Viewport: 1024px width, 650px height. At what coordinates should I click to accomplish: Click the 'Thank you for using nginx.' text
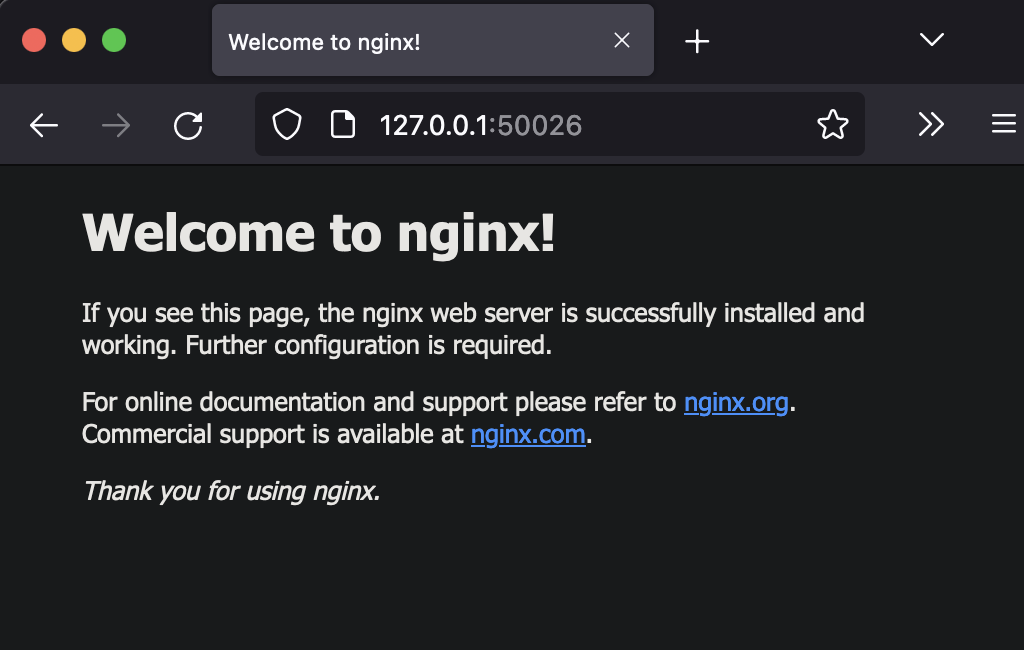231,491
